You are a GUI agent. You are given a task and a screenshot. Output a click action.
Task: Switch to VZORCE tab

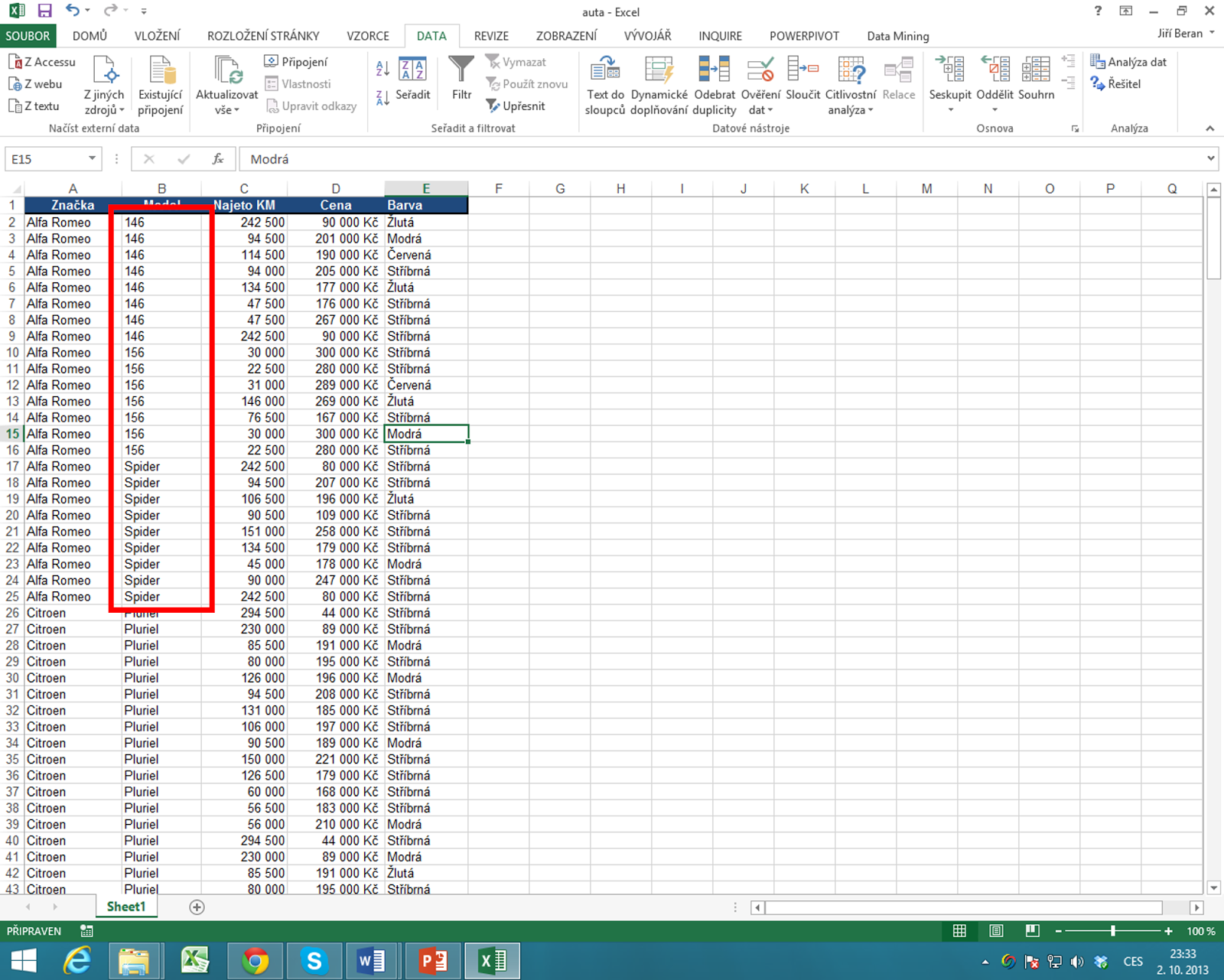click(x=368, y=36)
